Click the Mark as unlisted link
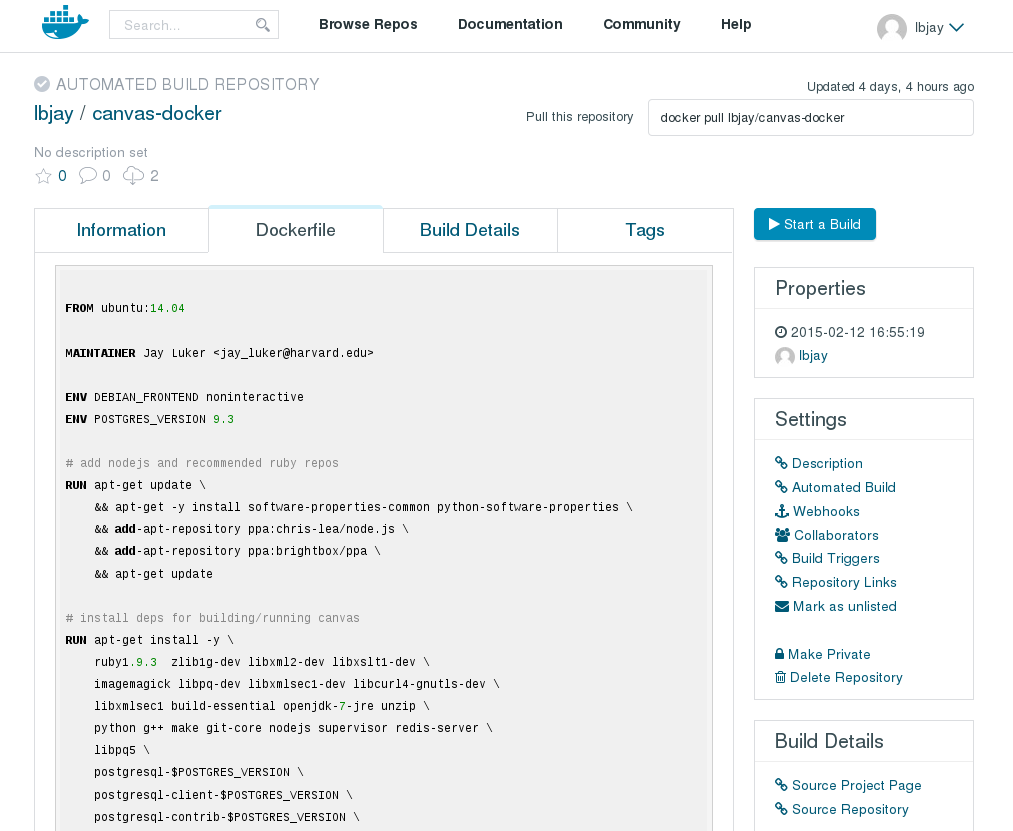1013x831 pixels. pyautogui.click(x=844, y=606)
